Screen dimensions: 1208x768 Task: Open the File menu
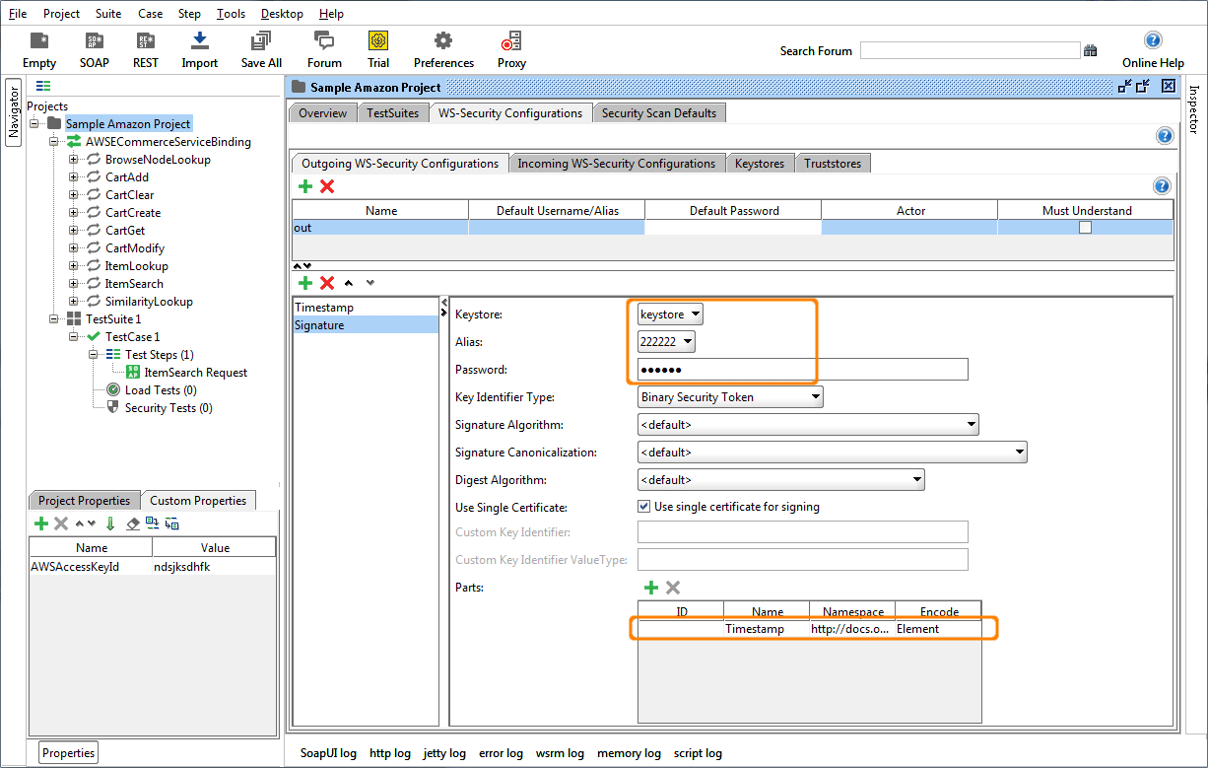click(18, 14)
